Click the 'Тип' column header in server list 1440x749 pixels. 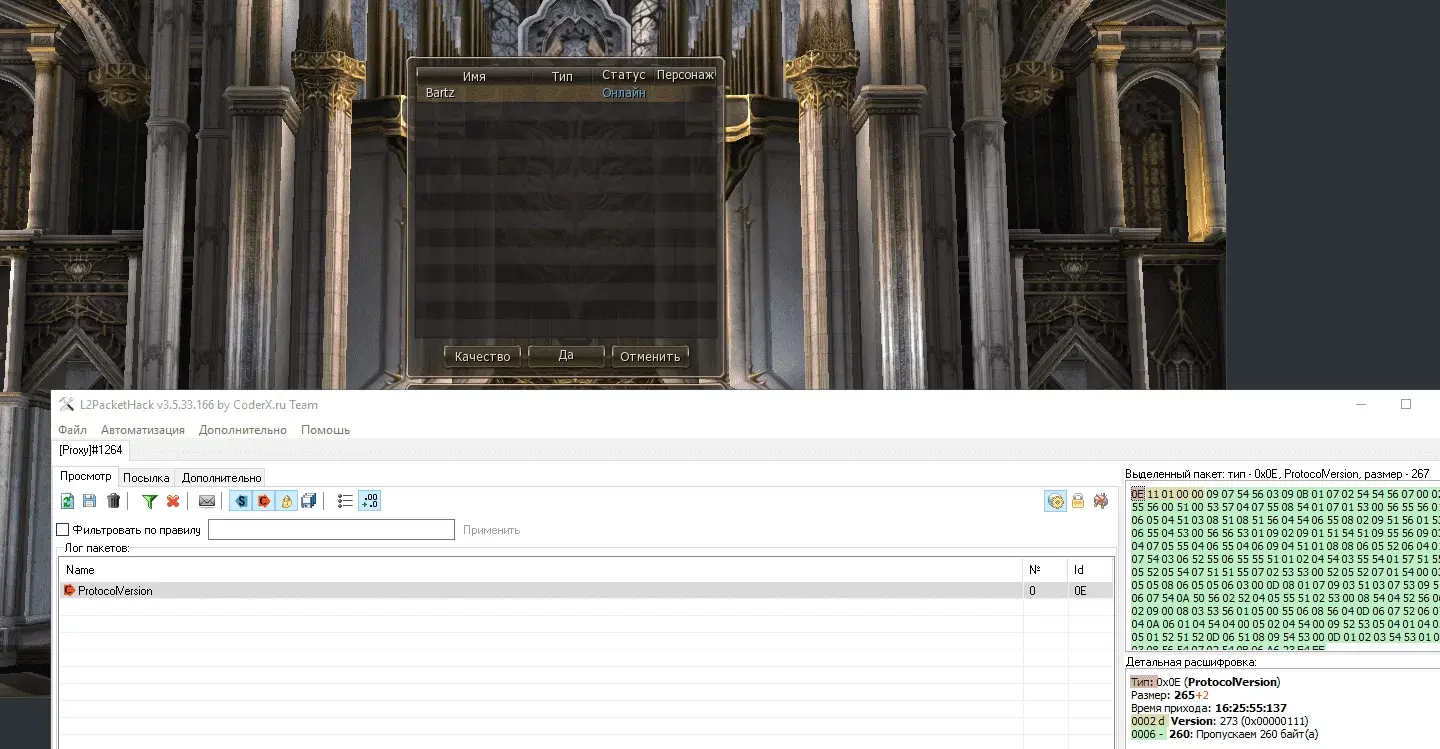(x=562, y=76)
